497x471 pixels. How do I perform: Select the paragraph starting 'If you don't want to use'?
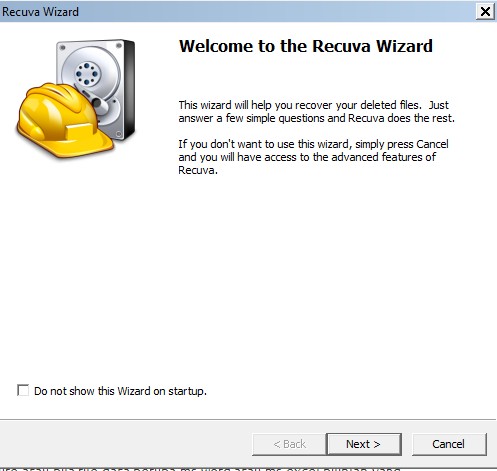pyautogui.click(x=313, y=157)
